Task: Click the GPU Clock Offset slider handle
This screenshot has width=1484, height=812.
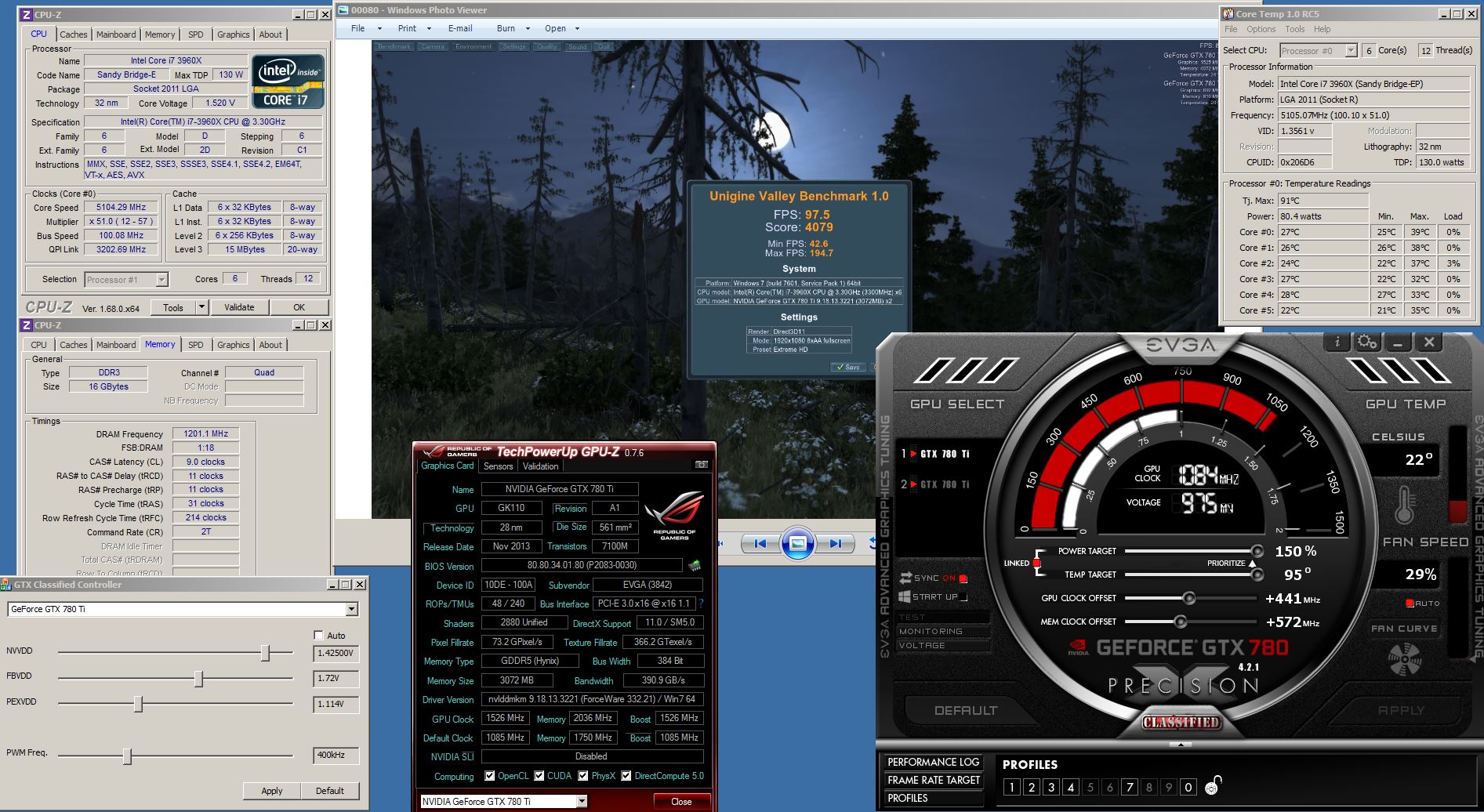Action: [x=1188, y=598]
